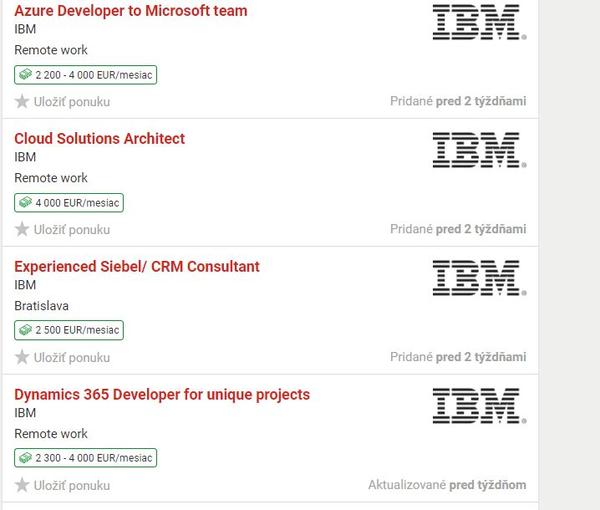Click IBM logo beside Dynamics 365 Developer
Image resolution: width=600 pixels, height=510 pixels.
point(479,406)
